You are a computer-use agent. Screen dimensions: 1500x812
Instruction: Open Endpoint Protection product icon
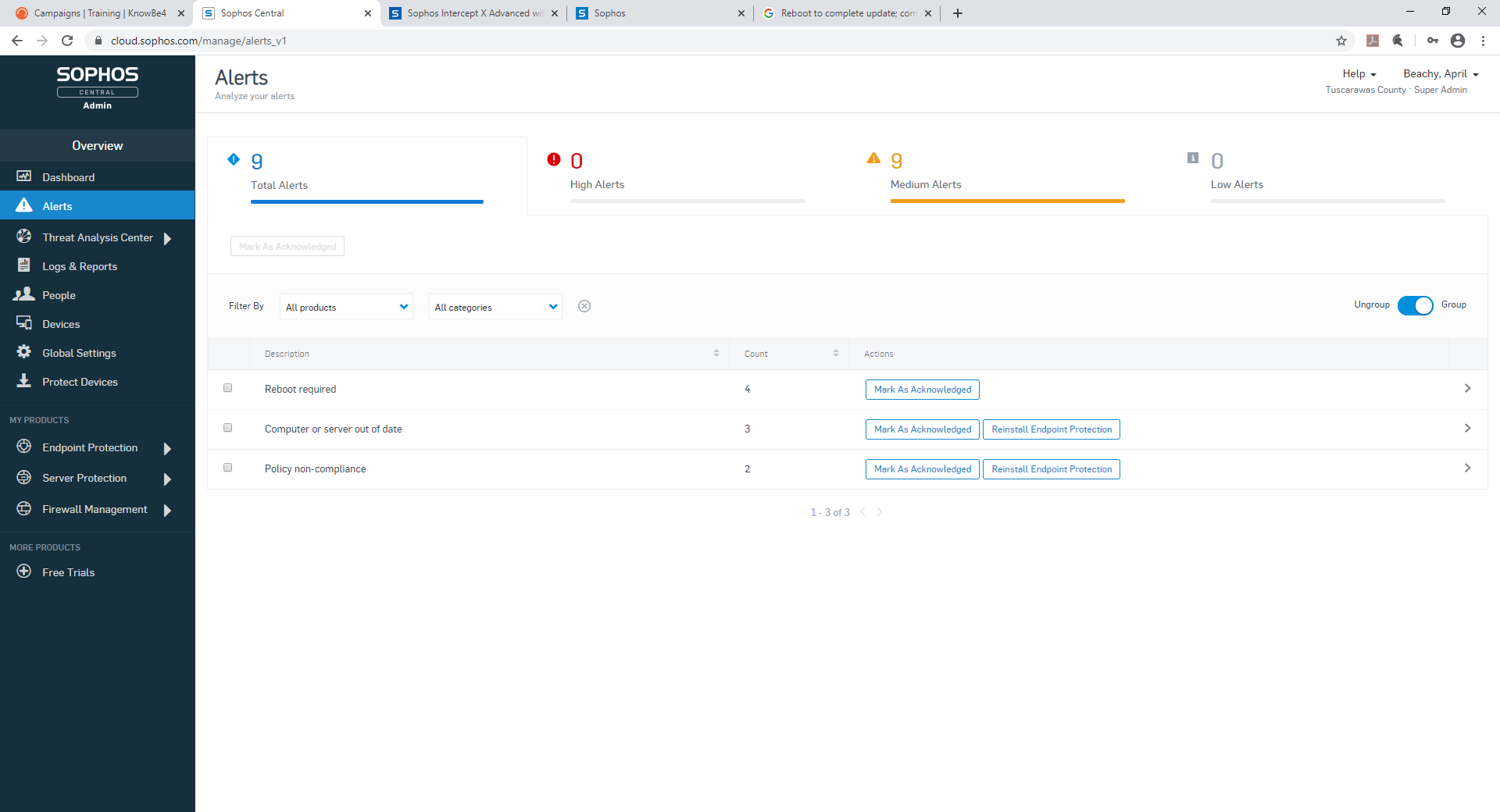coord(24,447)
